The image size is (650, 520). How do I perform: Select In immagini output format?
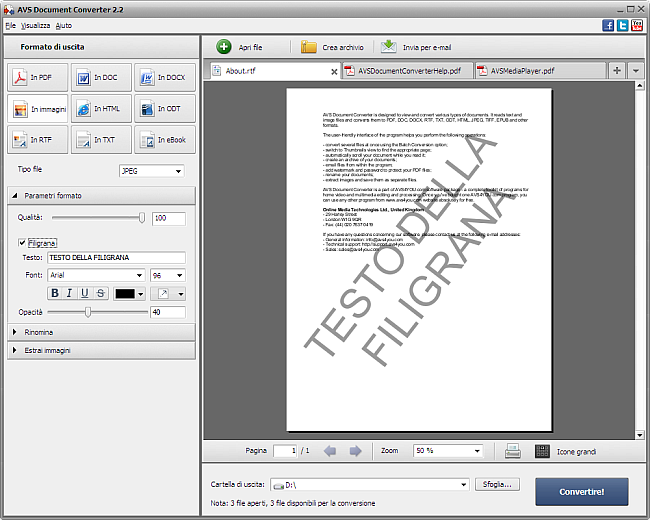[37, 109]
